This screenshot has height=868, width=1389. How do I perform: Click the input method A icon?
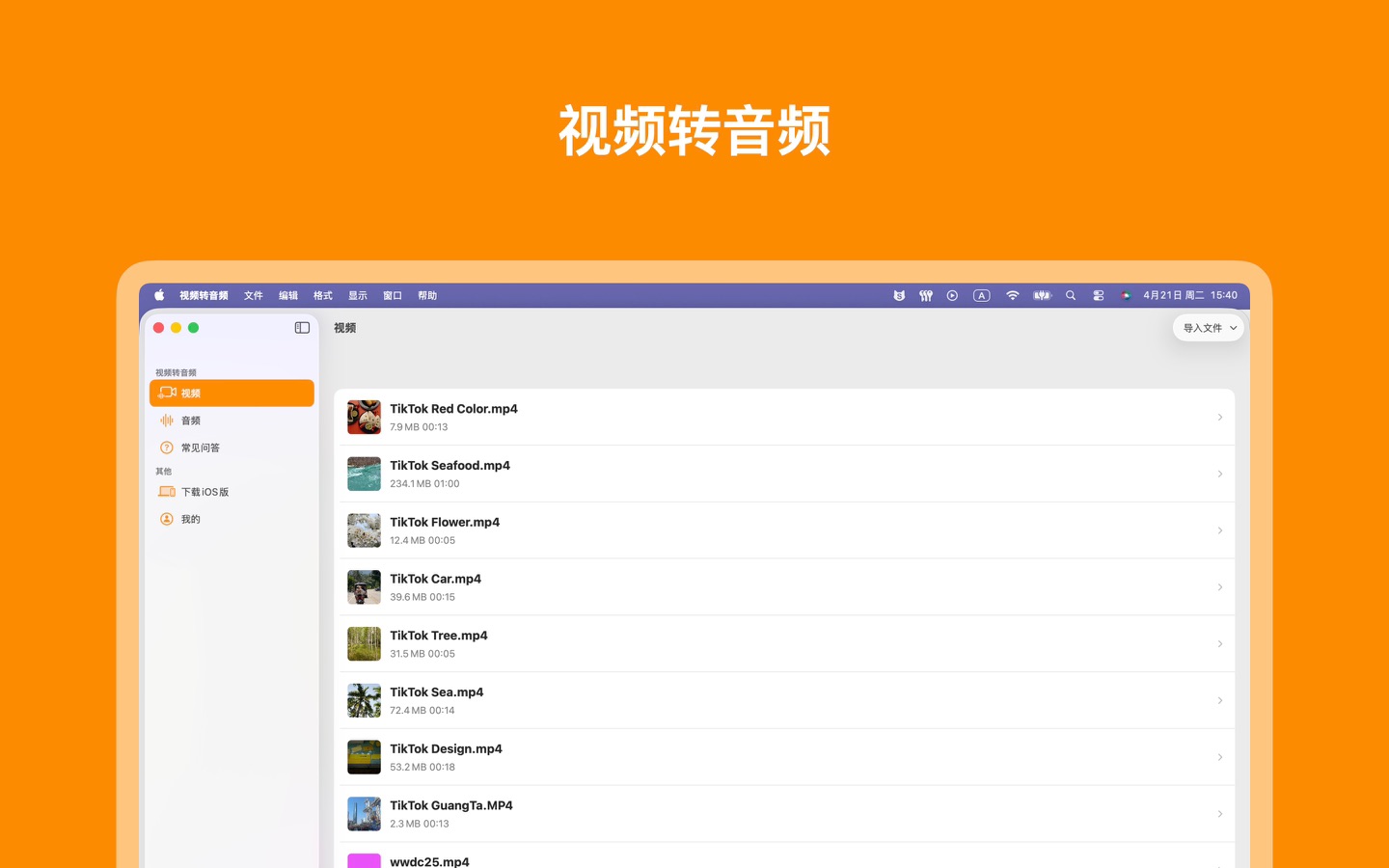[982, 296]
